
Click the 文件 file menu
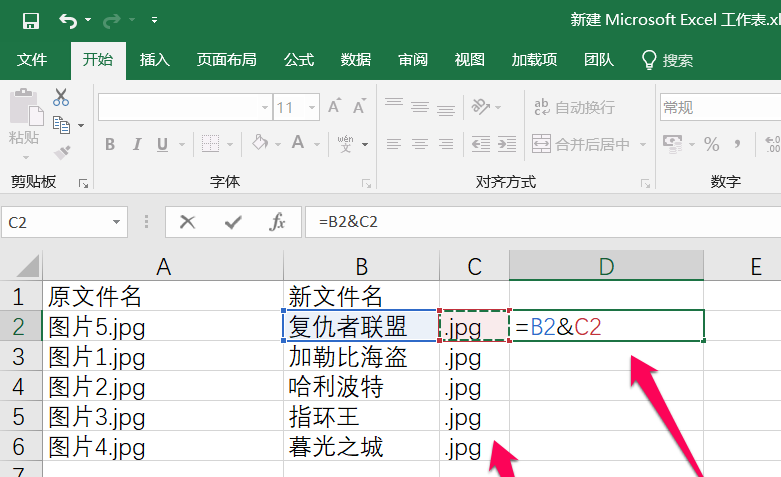tap(32, 60)
